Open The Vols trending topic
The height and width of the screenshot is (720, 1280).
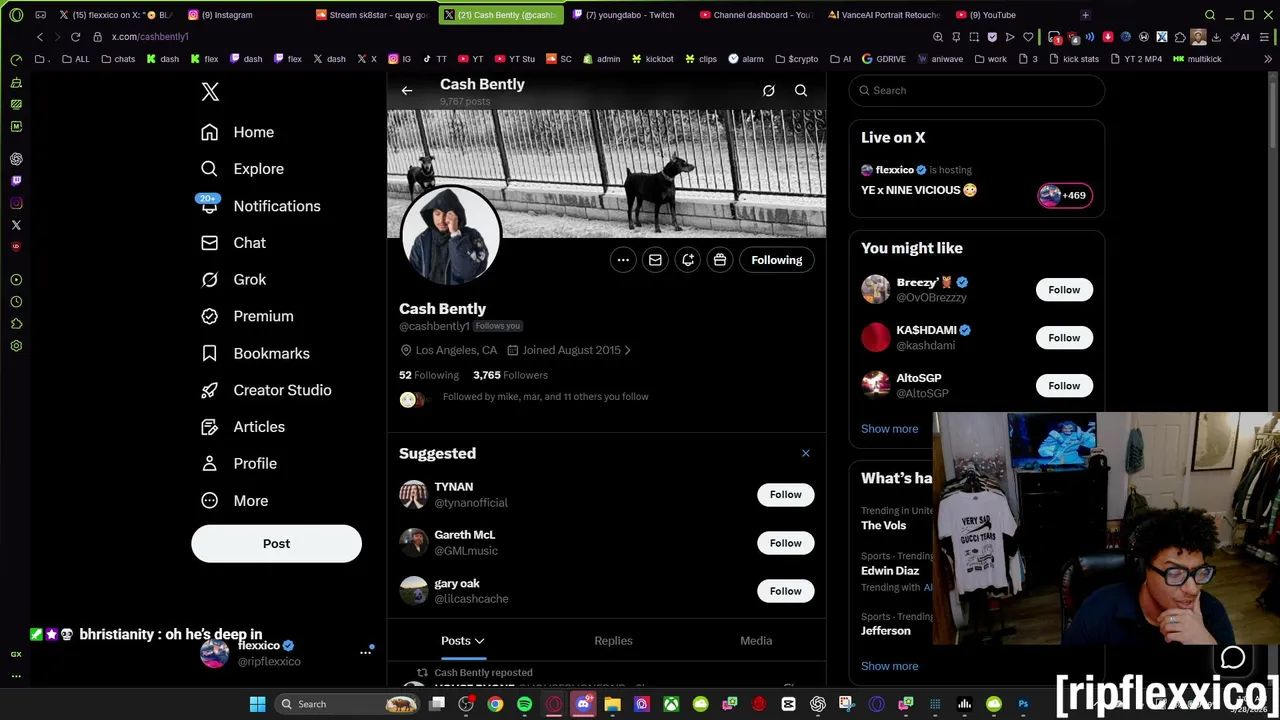(884, 525)
